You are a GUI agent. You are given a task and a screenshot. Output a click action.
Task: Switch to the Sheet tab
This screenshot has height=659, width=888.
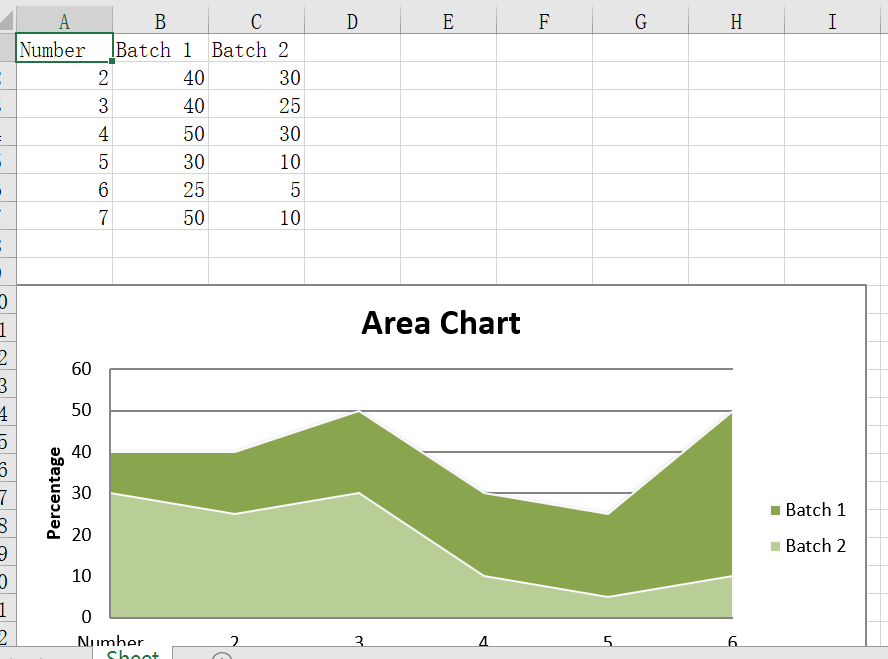pyautogui.click(x=133, y=653)
